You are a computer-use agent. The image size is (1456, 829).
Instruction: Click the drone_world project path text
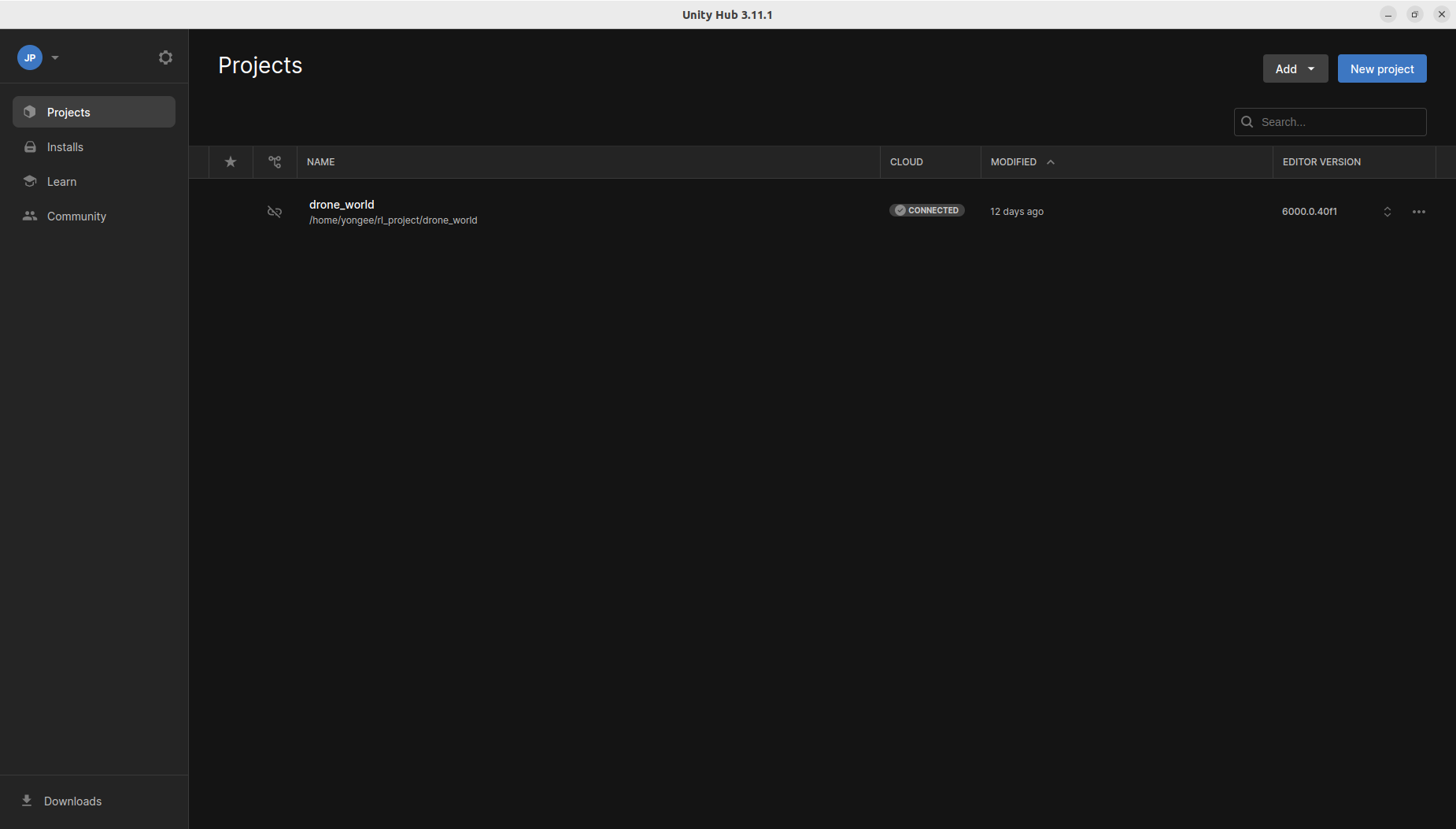pos(393,220)
